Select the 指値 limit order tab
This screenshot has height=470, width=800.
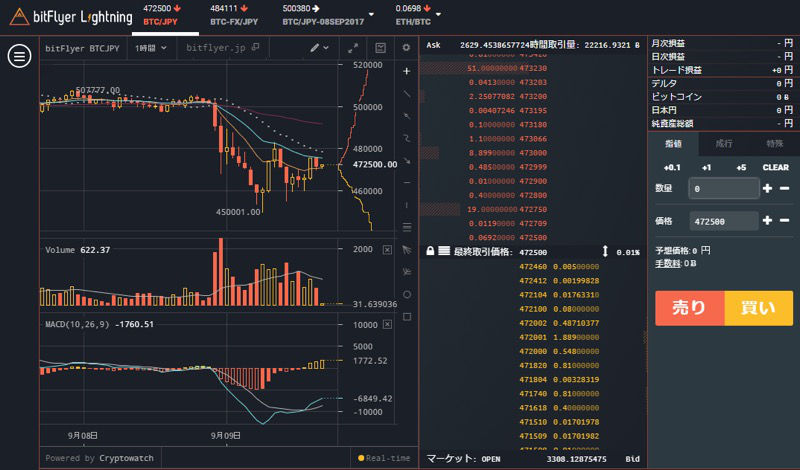click(x=673, y=144)
